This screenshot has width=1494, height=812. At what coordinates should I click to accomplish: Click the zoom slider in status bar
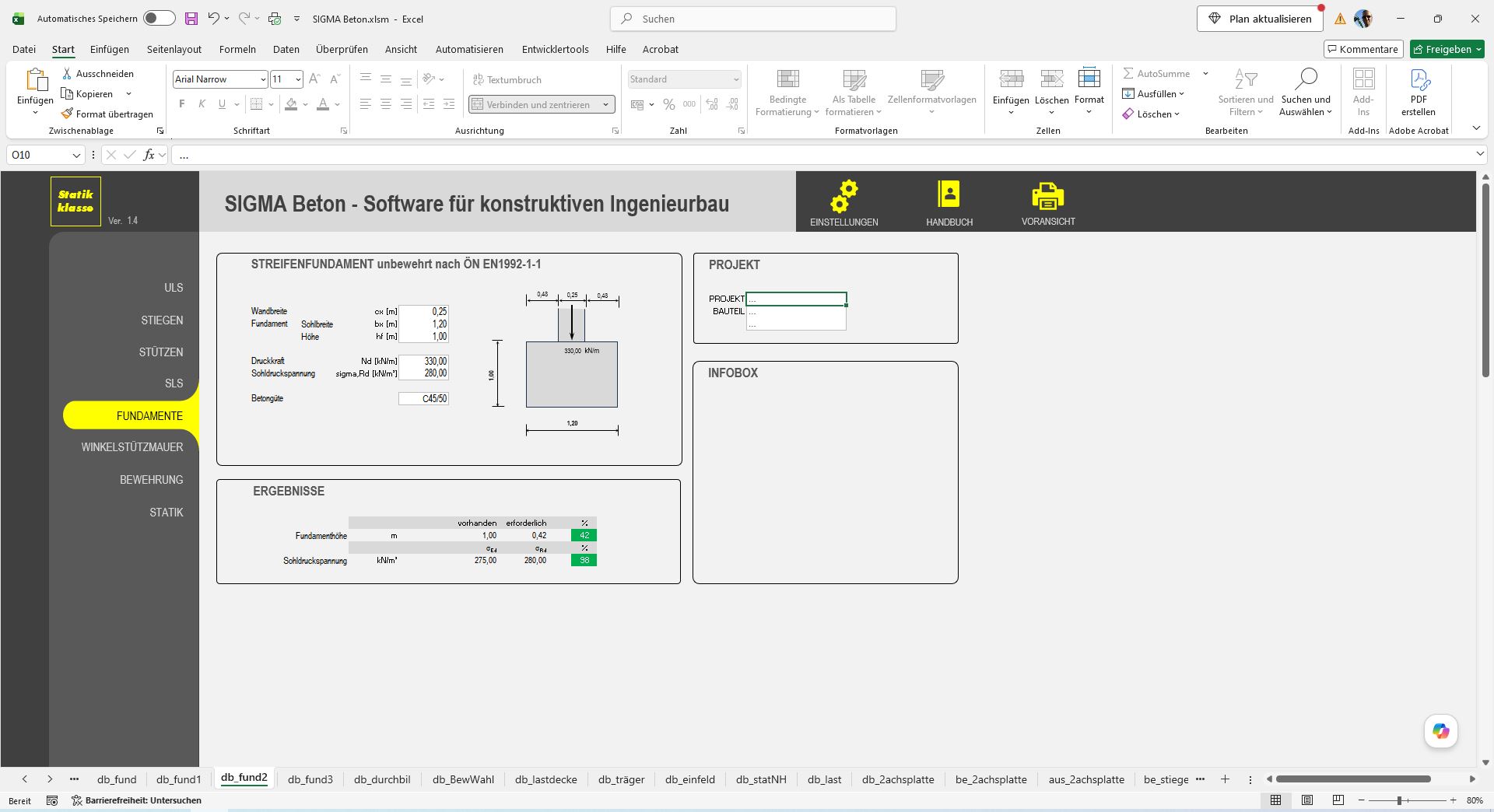[x=1407, y=800]
